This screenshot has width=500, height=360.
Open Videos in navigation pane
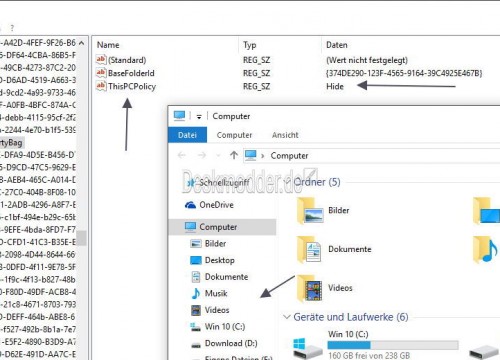217,310
